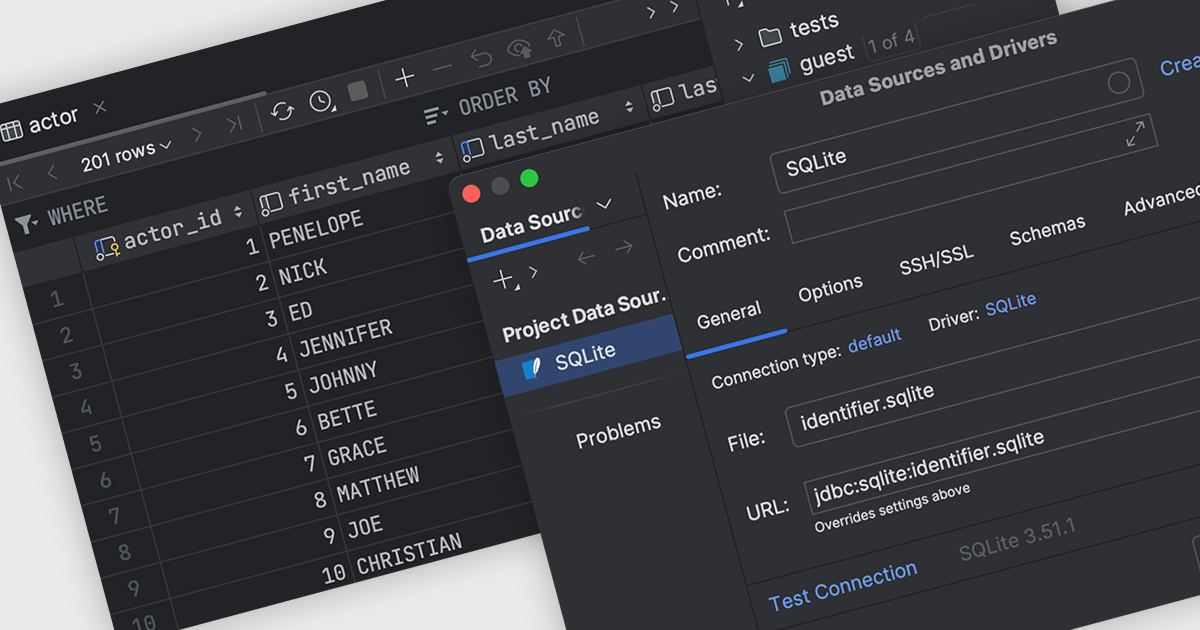
Task: Open the Advanced tab
Action: coord(1161,199)
